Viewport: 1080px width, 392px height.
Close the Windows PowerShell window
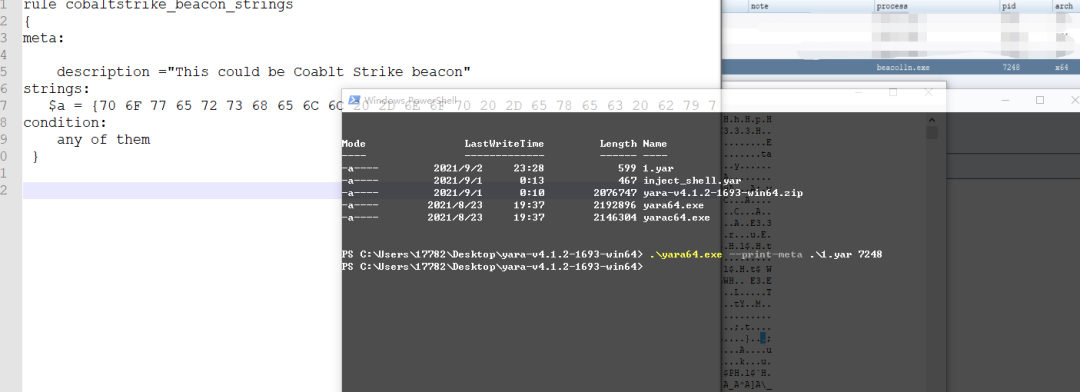(x=928, y=92)
